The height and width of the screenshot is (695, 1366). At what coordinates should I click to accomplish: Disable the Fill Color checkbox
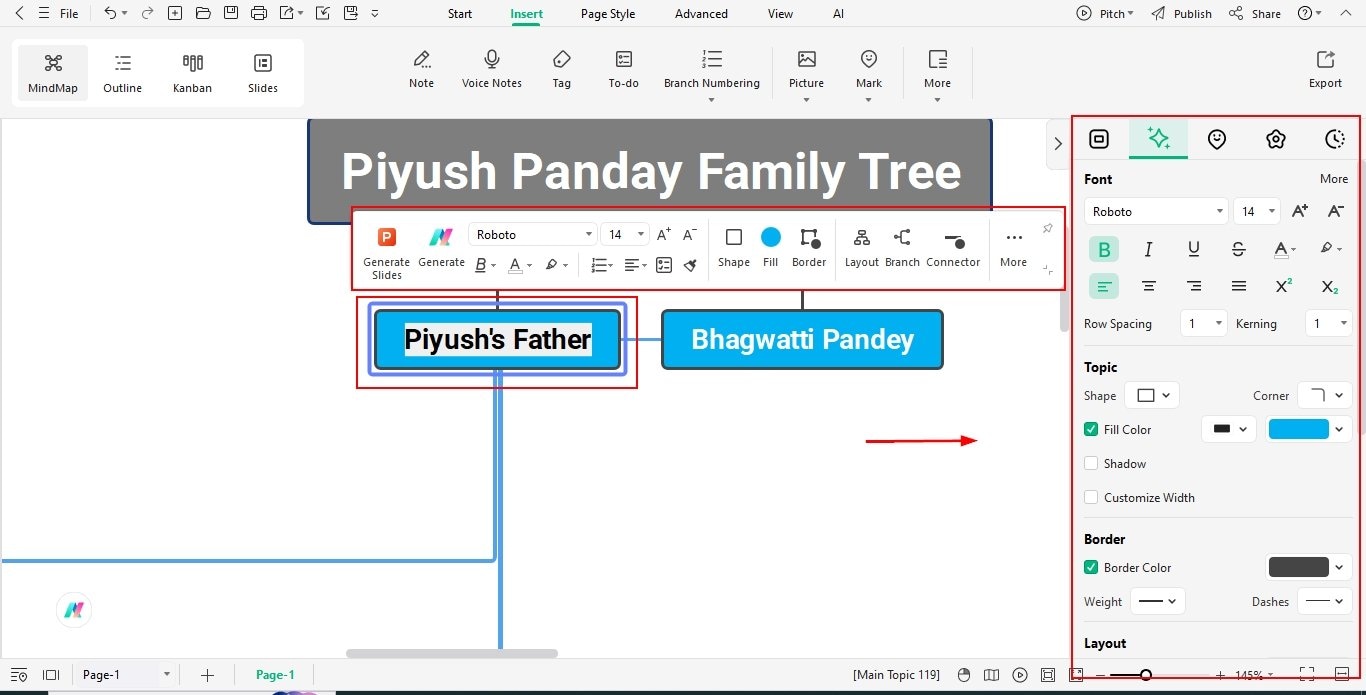pos(1091,429)
